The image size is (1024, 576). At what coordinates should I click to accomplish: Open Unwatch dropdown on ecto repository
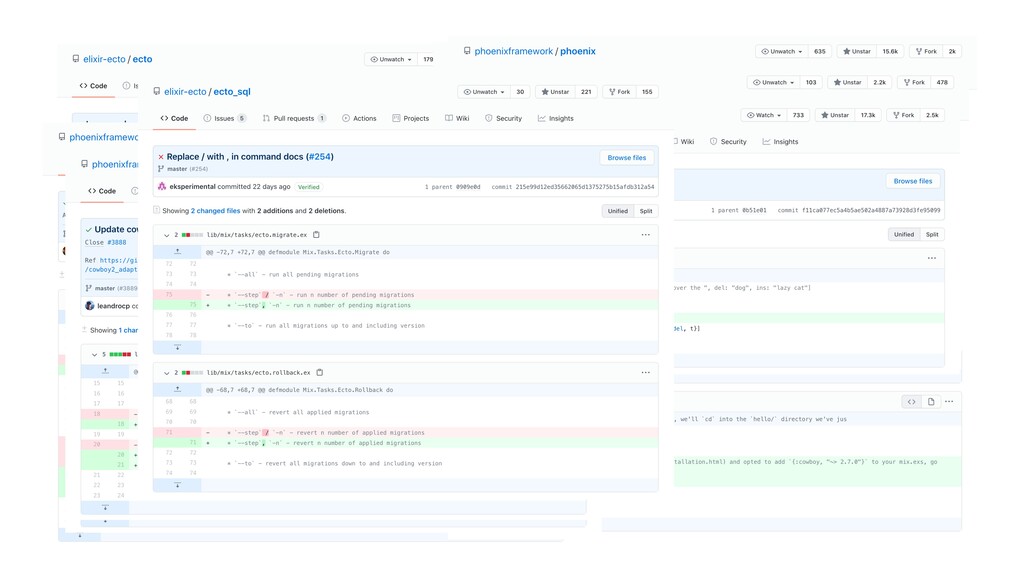(391, 59)
